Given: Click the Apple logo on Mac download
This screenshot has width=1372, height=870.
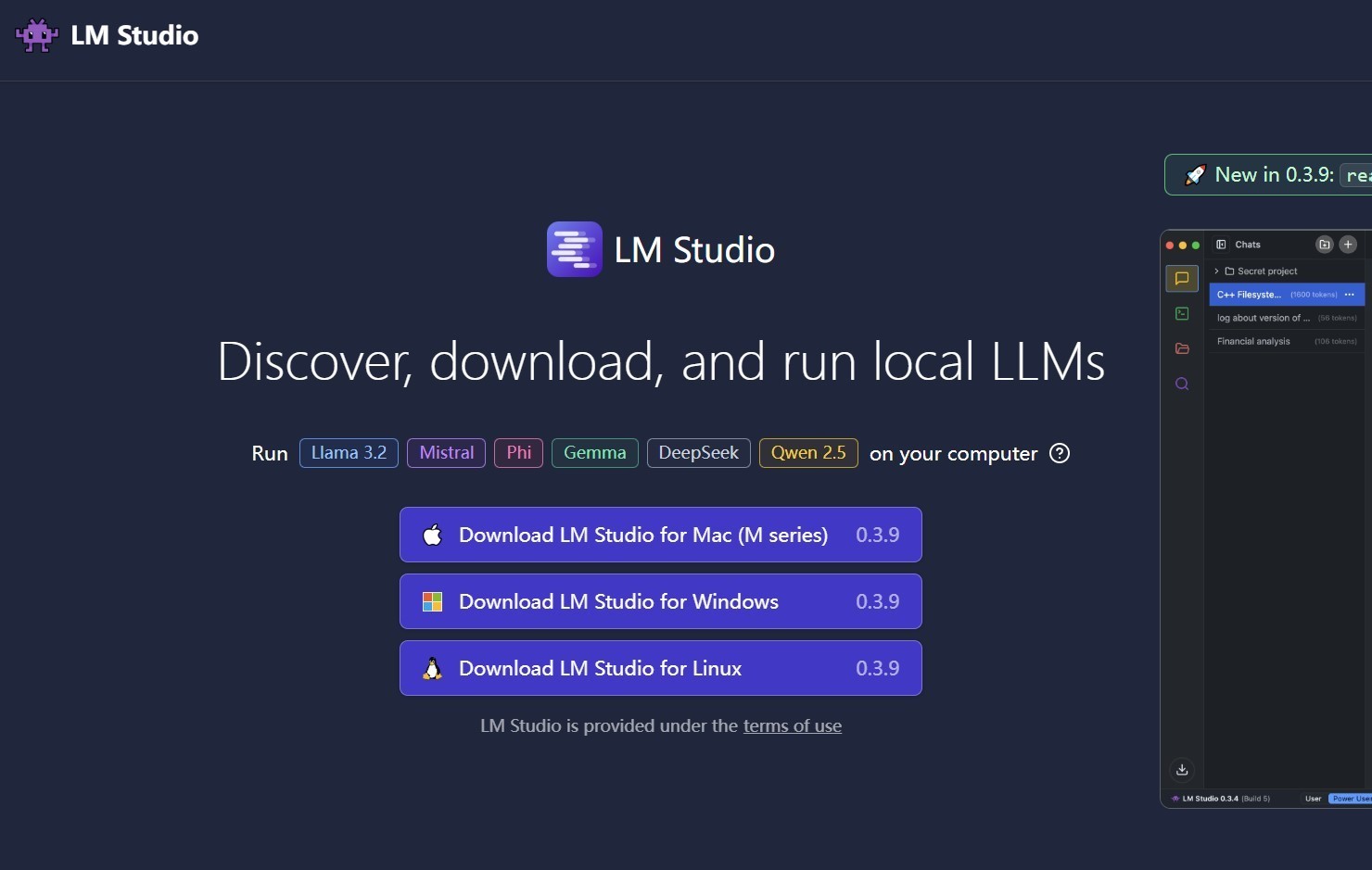Looking at the screenshot, I should [432, 535].
